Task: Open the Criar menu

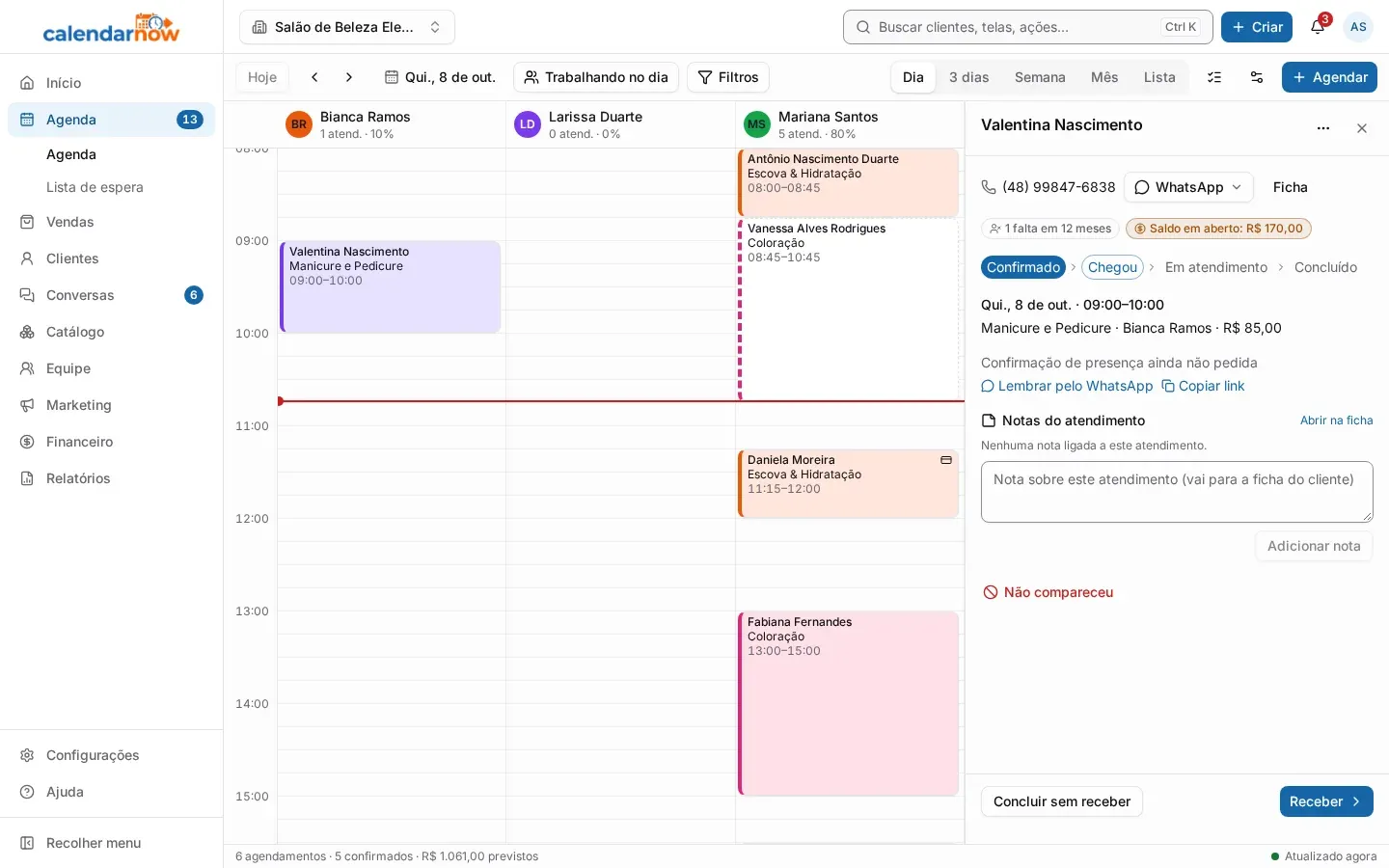Action: (x=1257, y=27)
